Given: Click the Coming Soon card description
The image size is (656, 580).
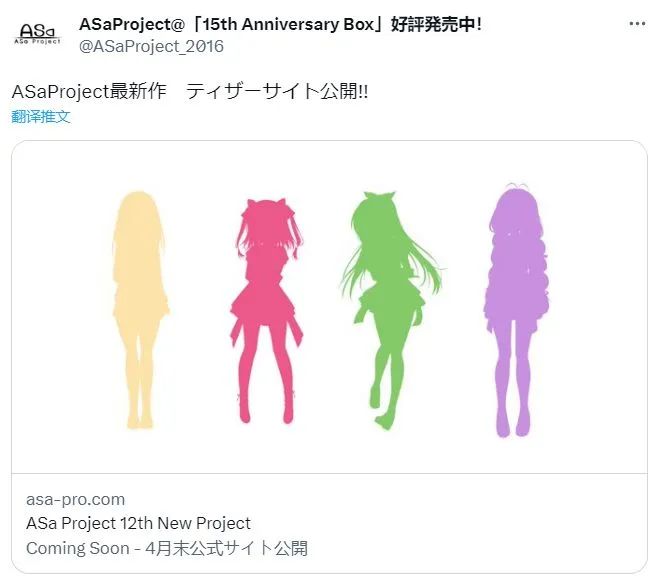Looking at the screenshot, I should (167, 548).
